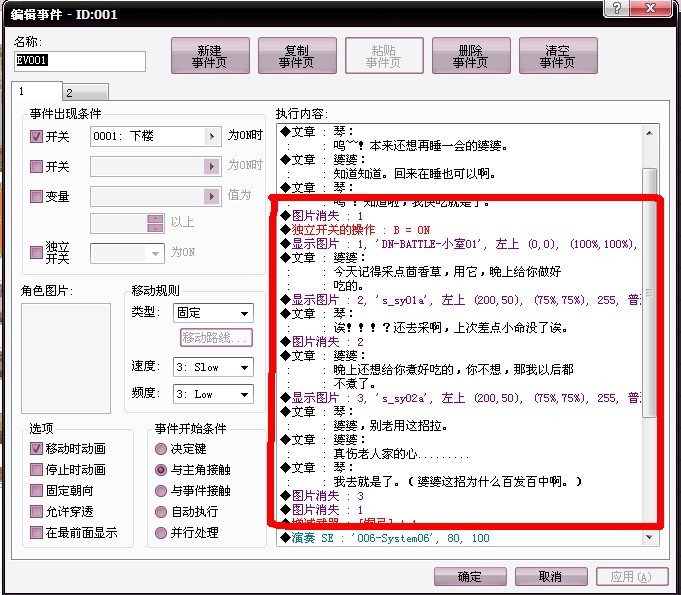Open 频度 dropdown showing 3: Low
Image resolution: width=681 pixels, height=595 pixels.
point(213,394)
